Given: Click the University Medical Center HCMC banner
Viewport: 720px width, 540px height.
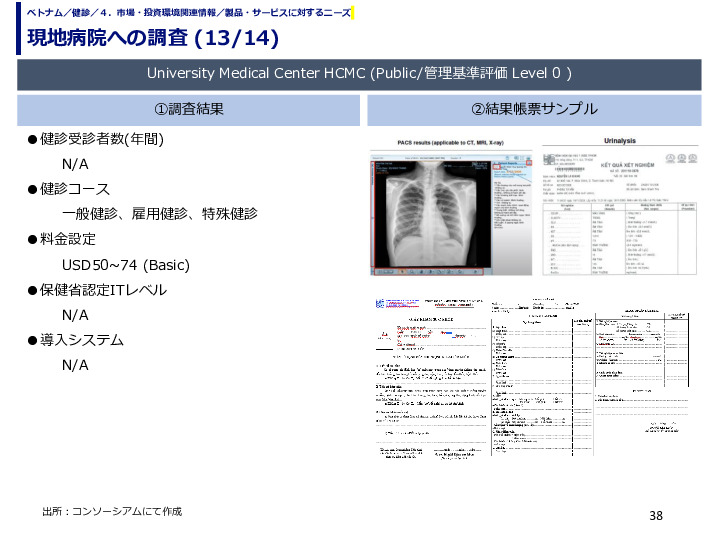Looking at the screenshot, I should [359, 74].
